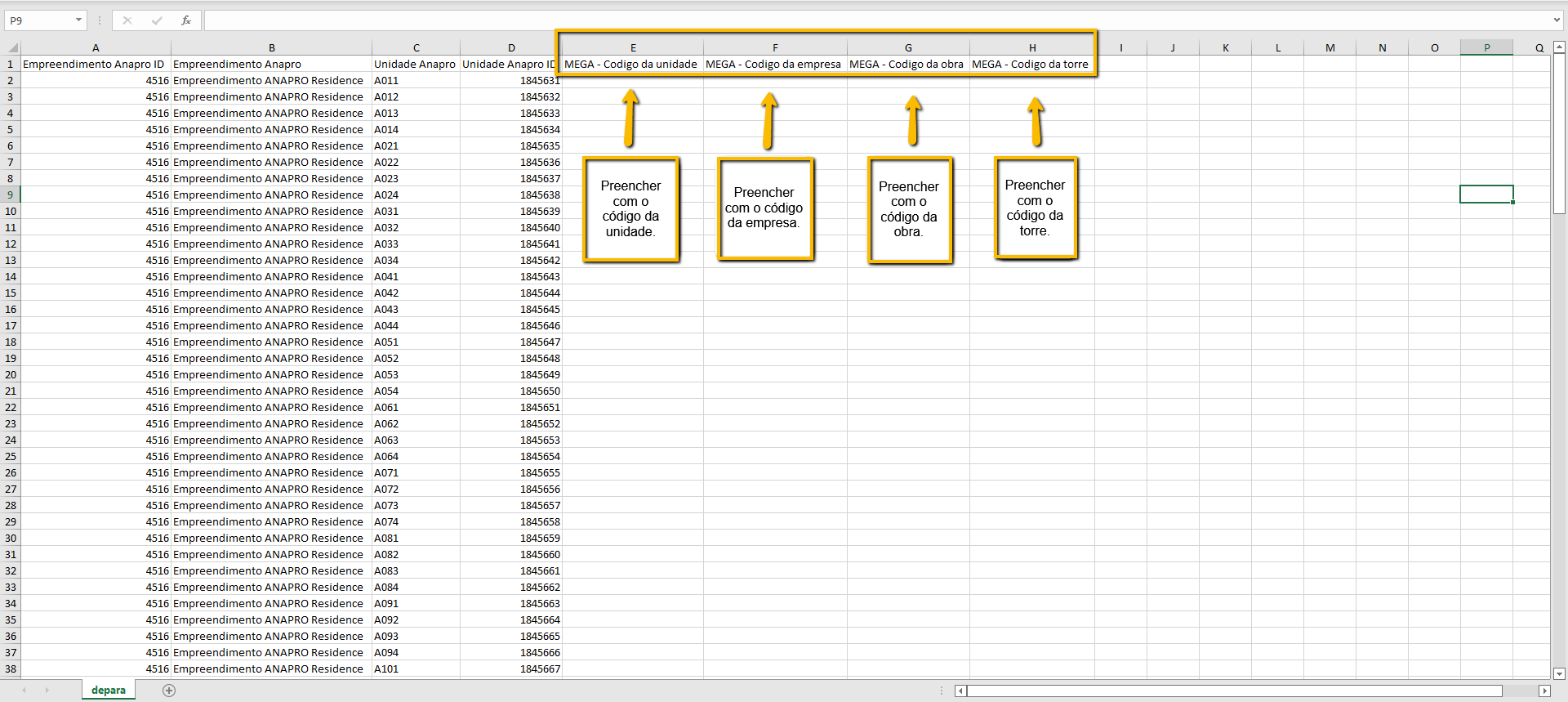Screen dimensions: 1568x702
Task: Open the Name Box dropdown arrow
Action: pyautogui.click(x=78, y=20)
